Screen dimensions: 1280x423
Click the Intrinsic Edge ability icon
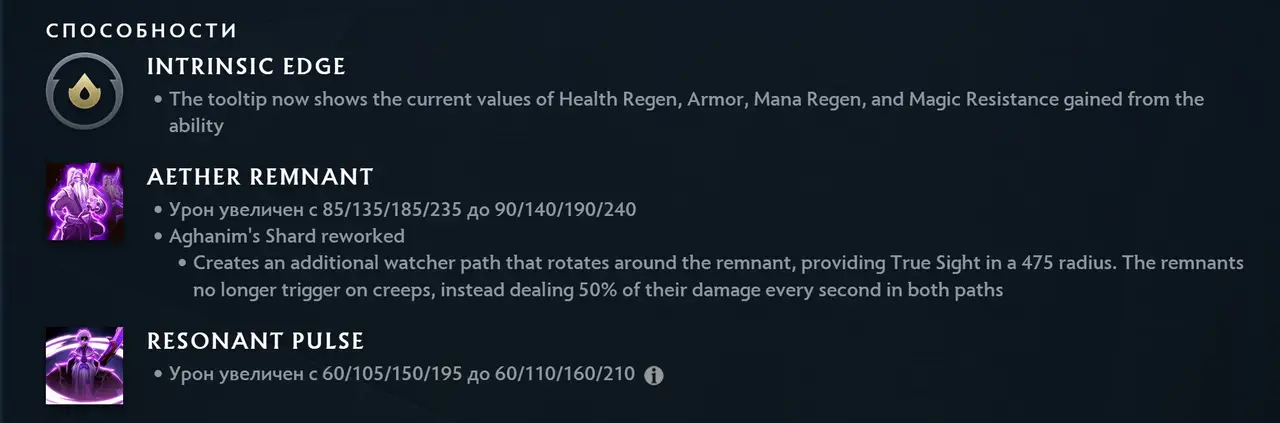pos(84,91)
